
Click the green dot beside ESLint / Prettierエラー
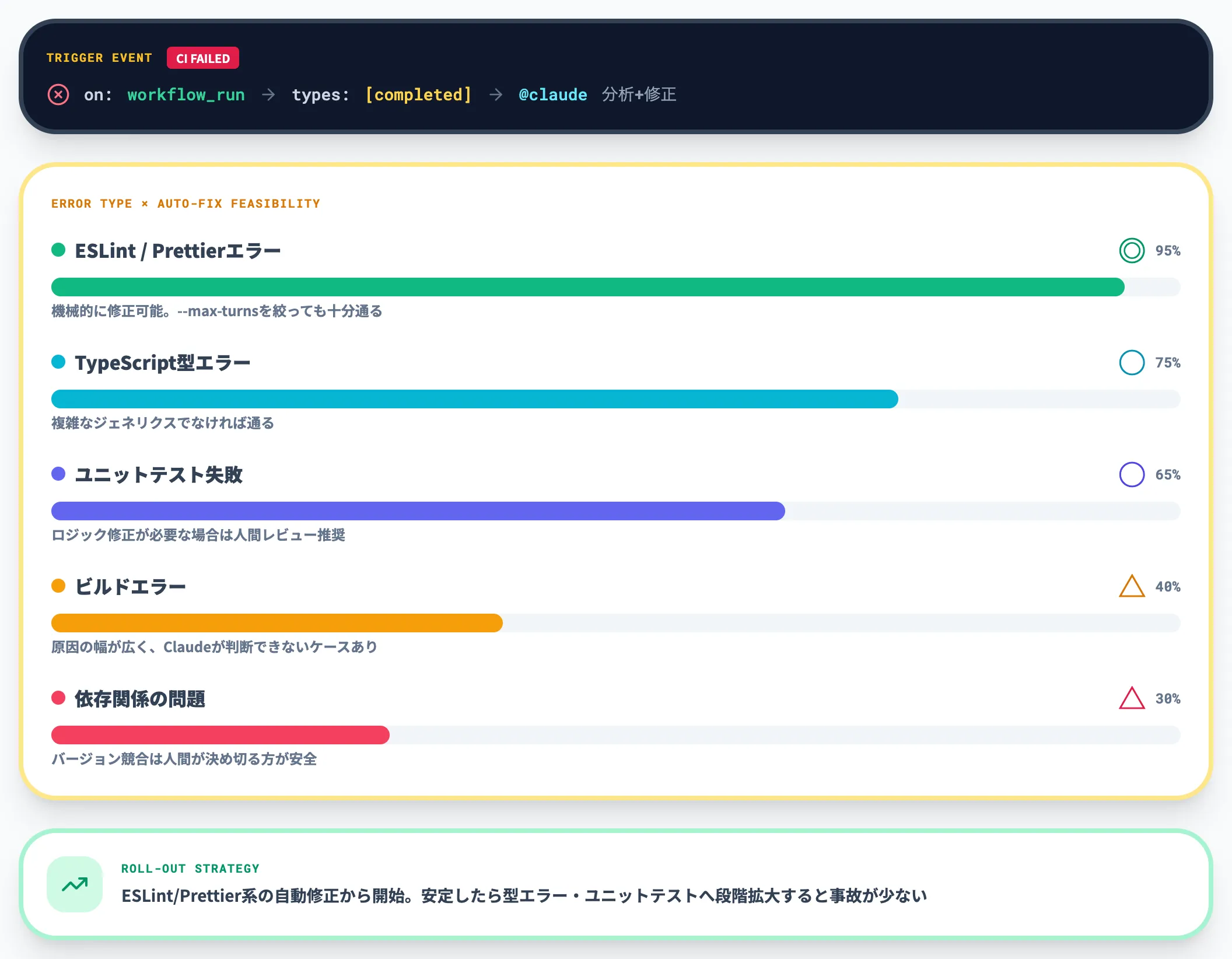point(58,250)
